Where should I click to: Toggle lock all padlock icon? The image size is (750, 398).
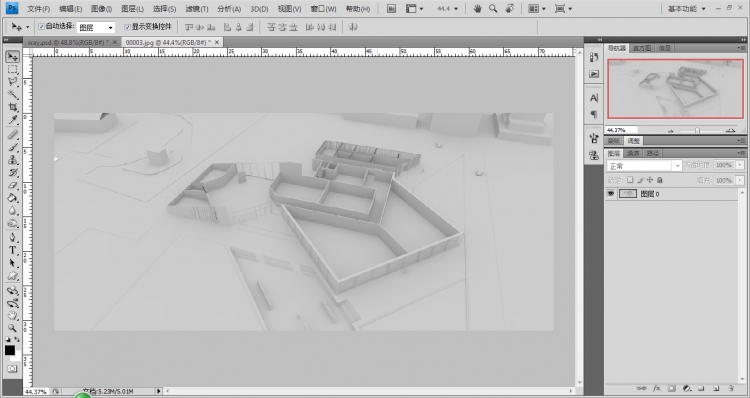[x=660, y=180]
